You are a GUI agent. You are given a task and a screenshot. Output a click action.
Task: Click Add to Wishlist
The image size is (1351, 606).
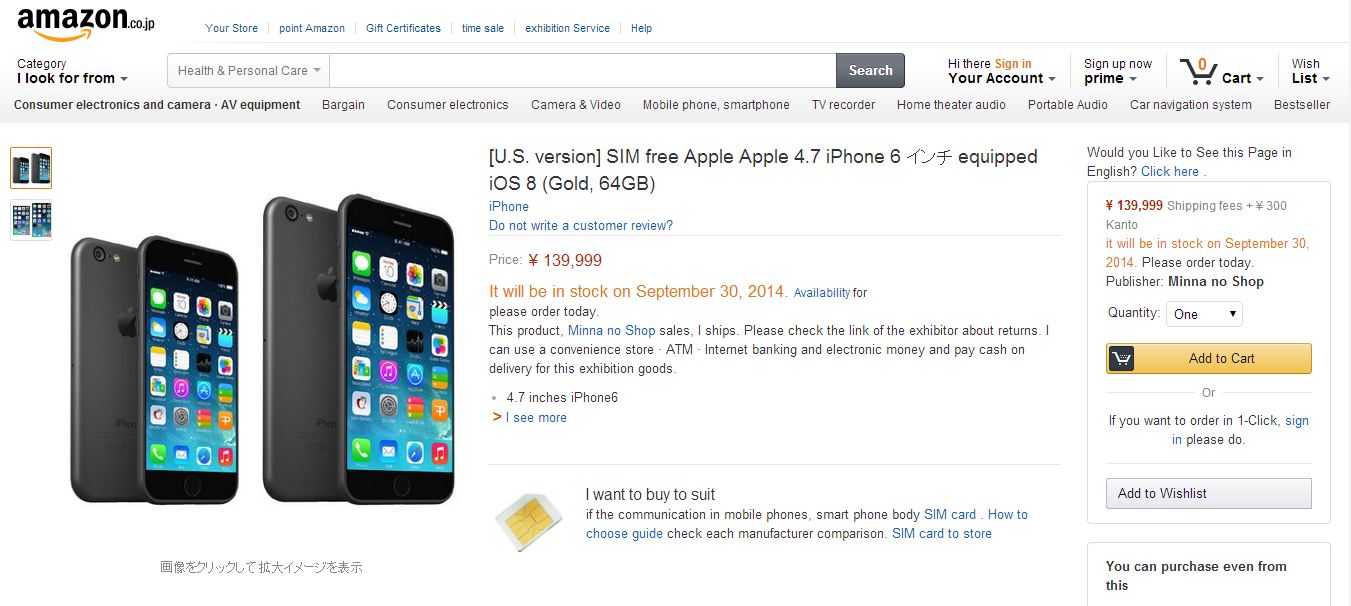(1208, 493)
